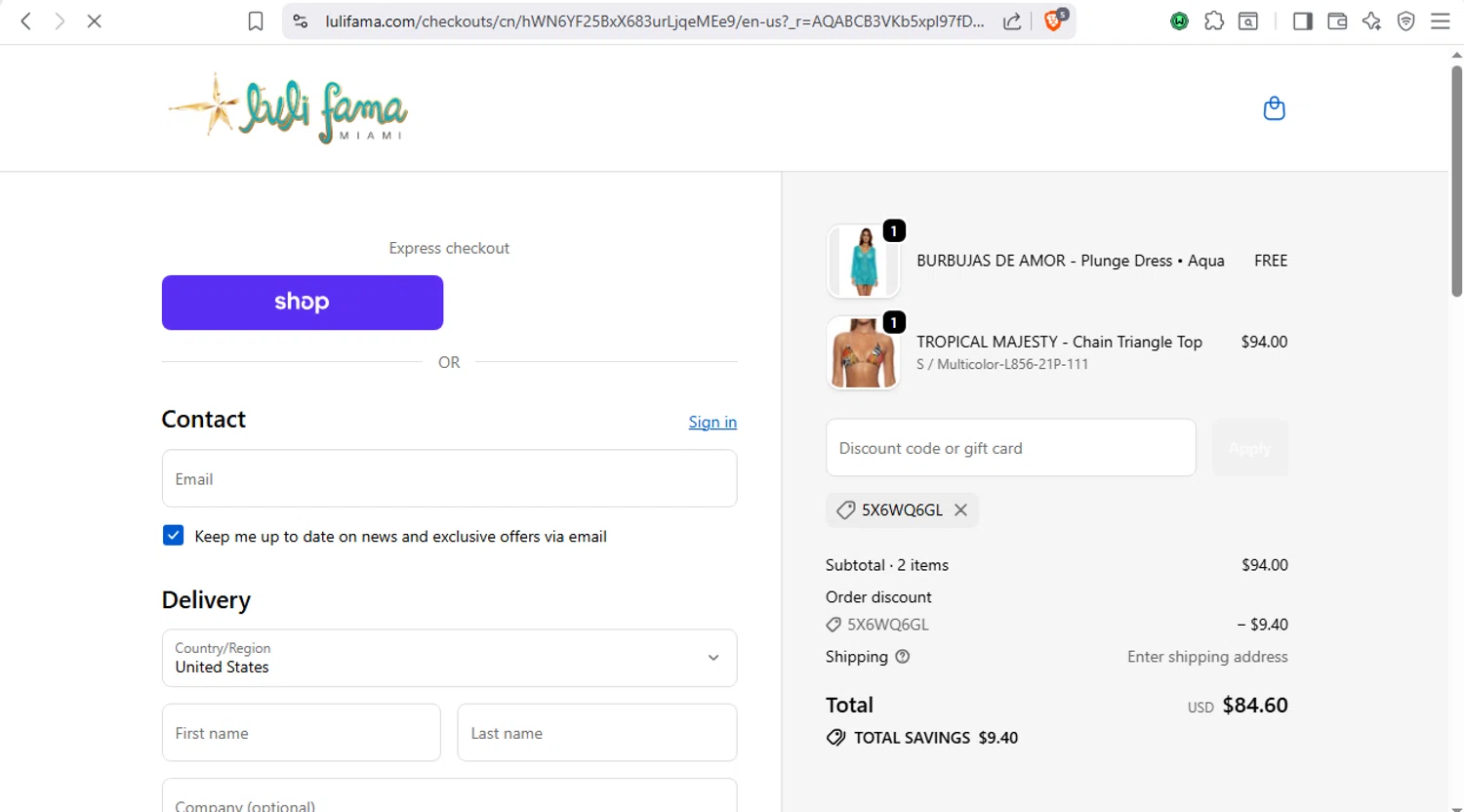This screenshot has height=812, width=1464.
Task: Follow the Sign in link
Action: click(712, 422)
